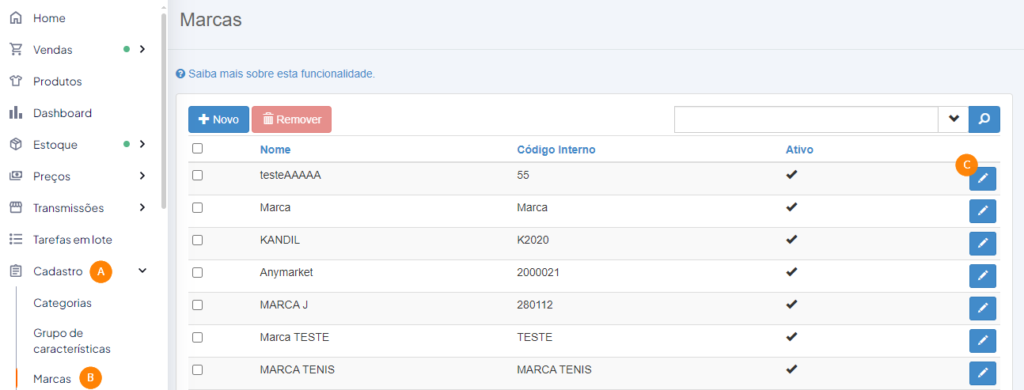The height and width of the screenshot is (390, 1024).
Task: Click the Home house icon in sidebar
Action: 16,18
